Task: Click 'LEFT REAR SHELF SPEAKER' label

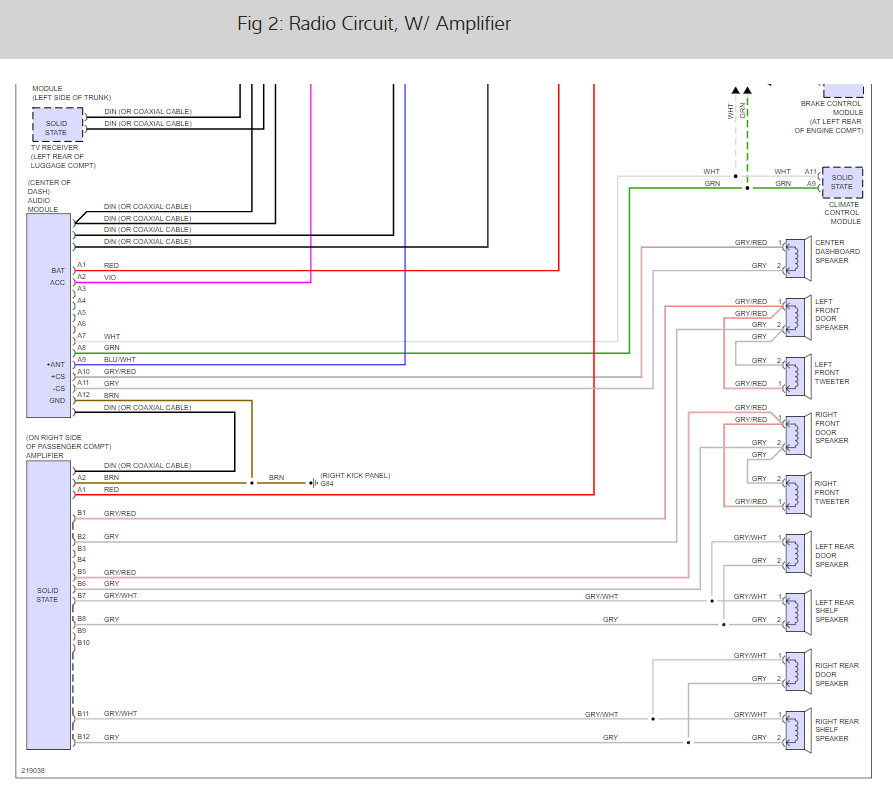Action: (x=834, y=611)
